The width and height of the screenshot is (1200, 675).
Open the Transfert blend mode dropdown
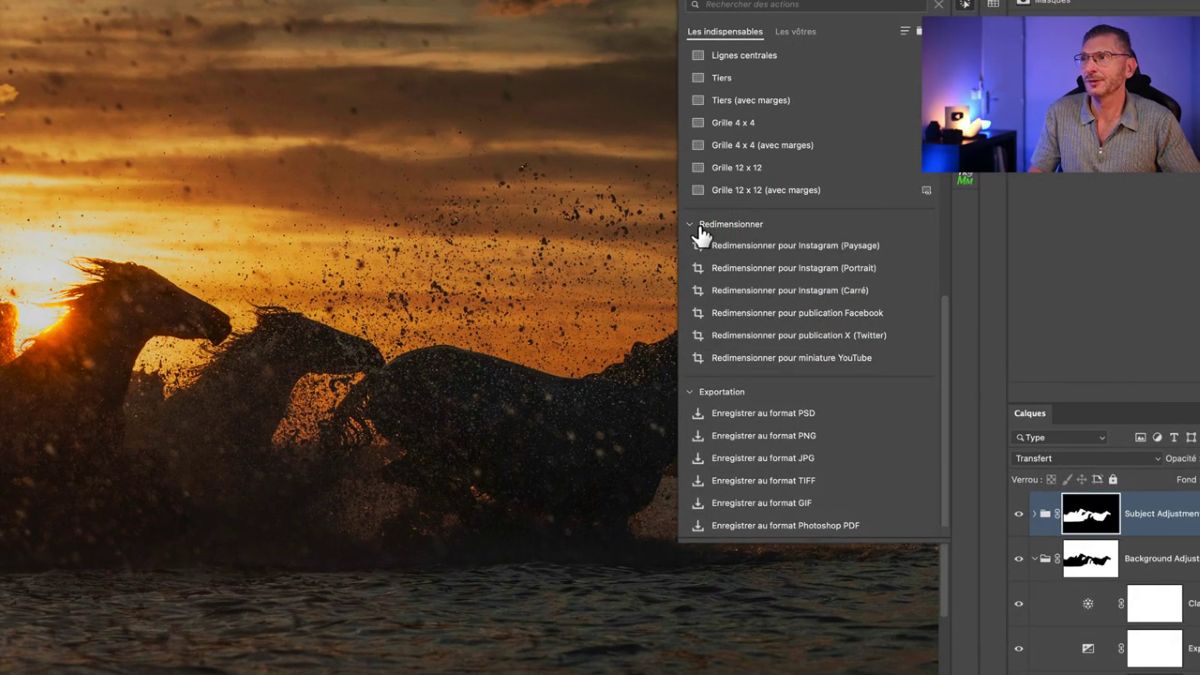pyautogui.click(x=1087, y=459)
